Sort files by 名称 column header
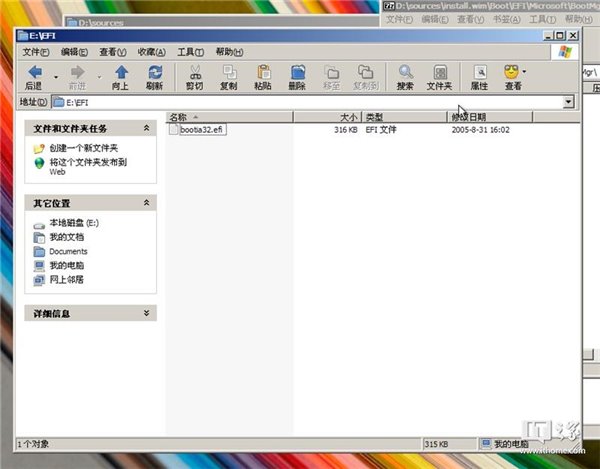The height and width of the screenshot is (469, 600). point(230,117)
